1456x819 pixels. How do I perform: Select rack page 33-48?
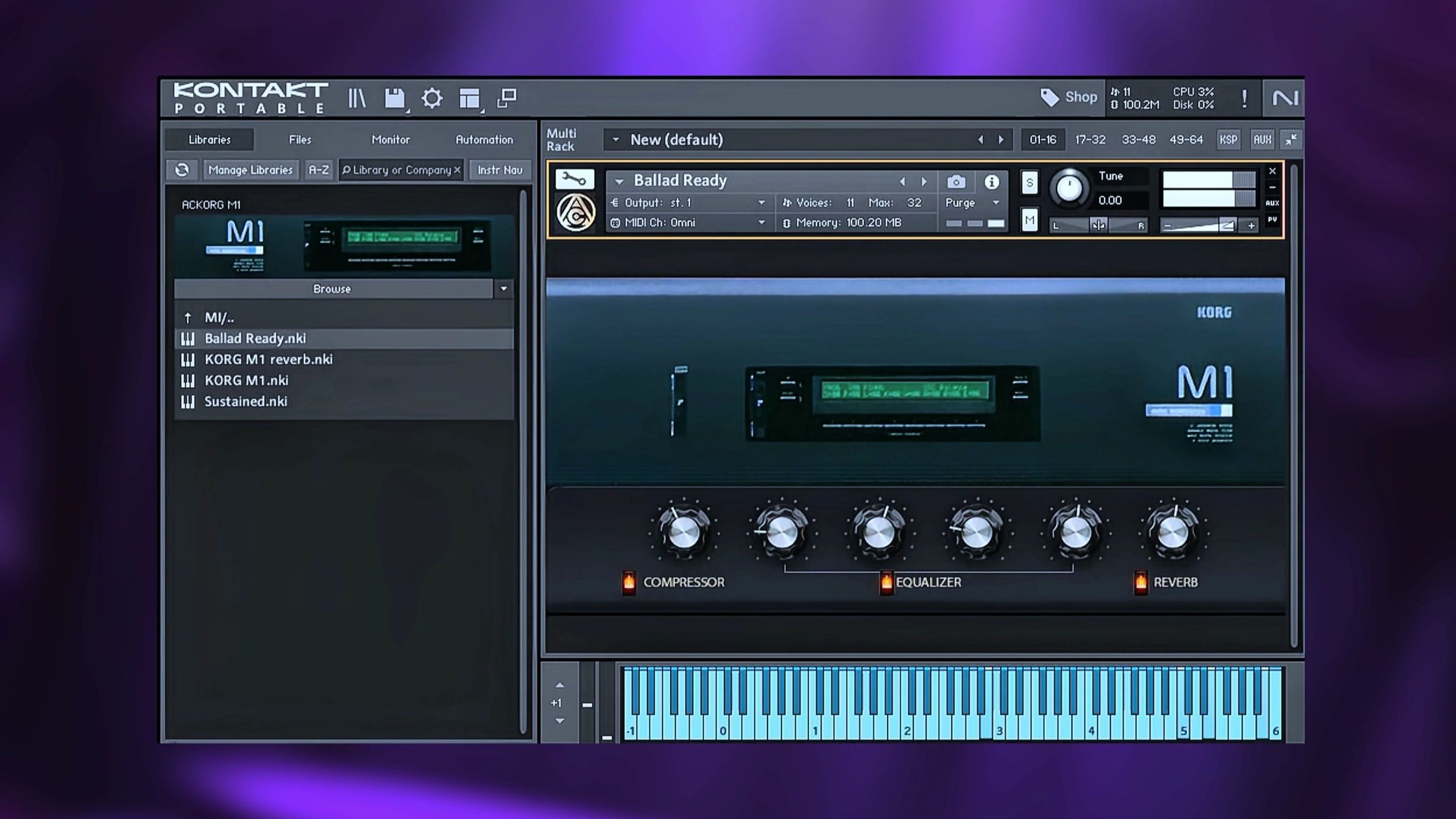point(1138,140)
